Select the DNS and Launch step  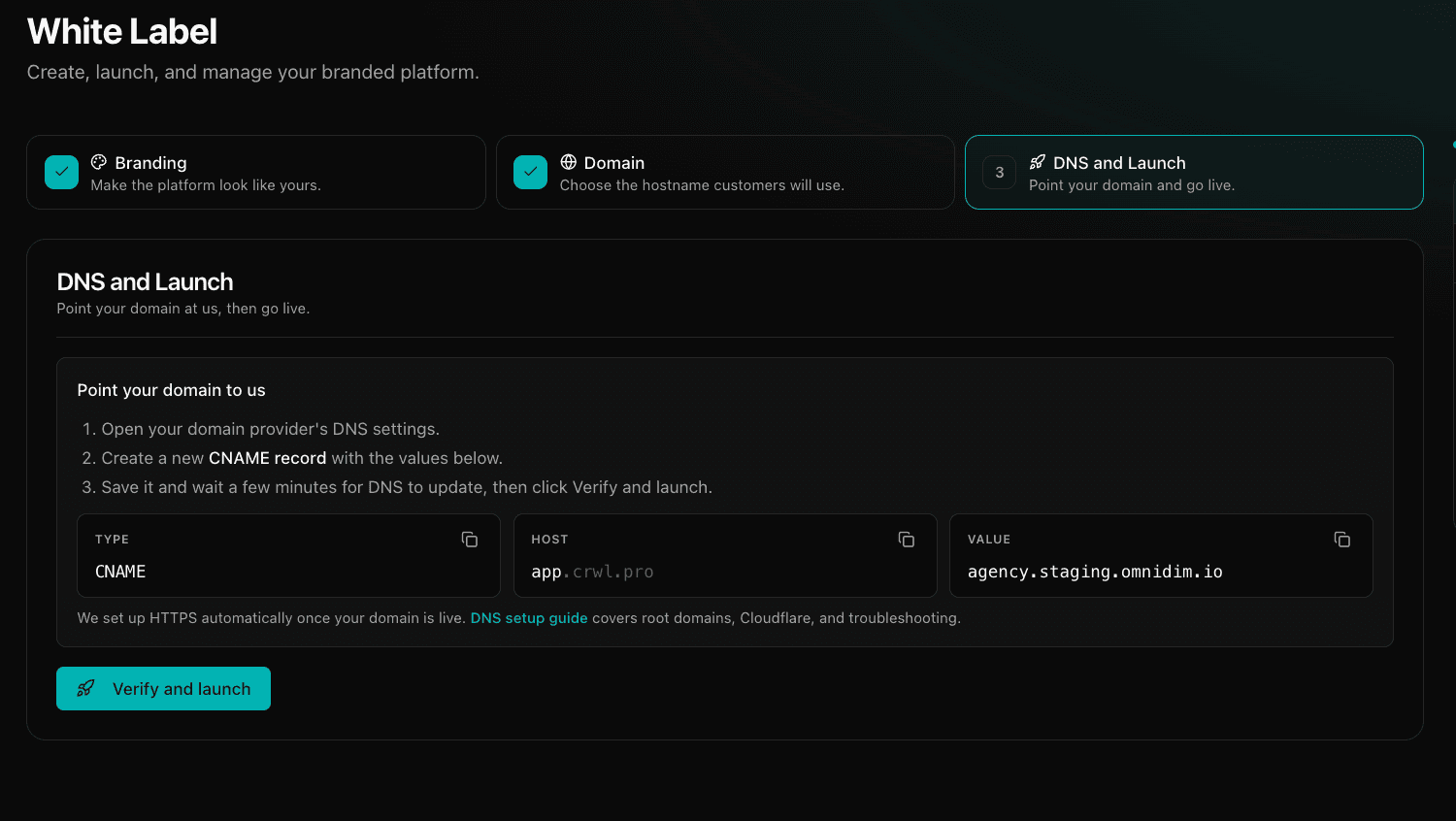click(1194, 172)
